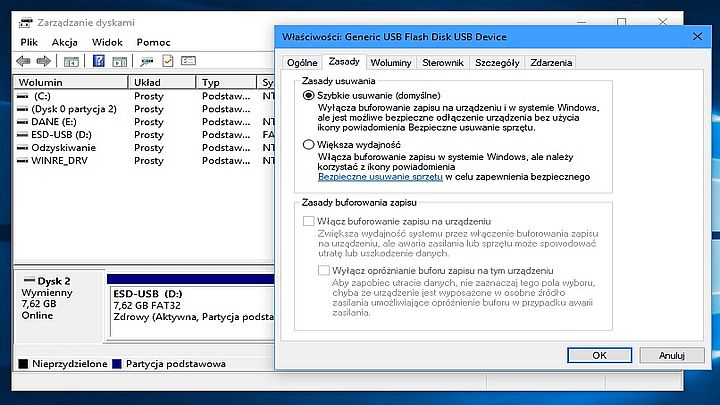Open the Plik menu
This screenshot has width=720, height=405.
[29, 42]
